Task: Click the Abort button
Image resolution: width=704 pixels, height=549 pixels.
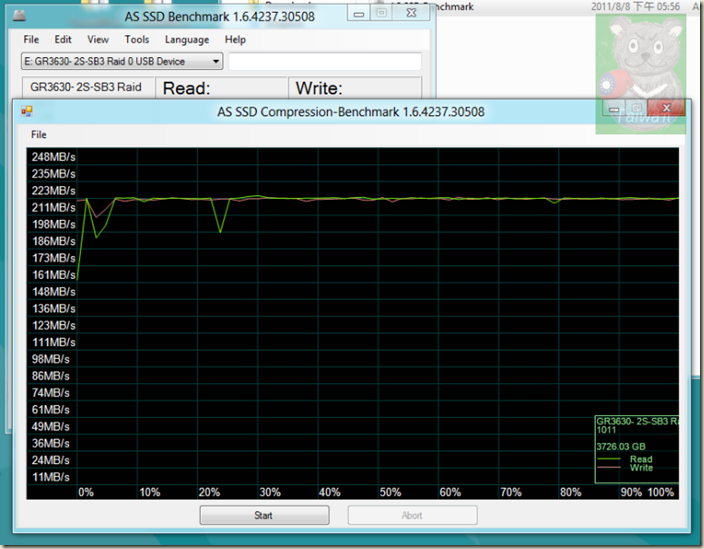Action: [x=412, y=515]
